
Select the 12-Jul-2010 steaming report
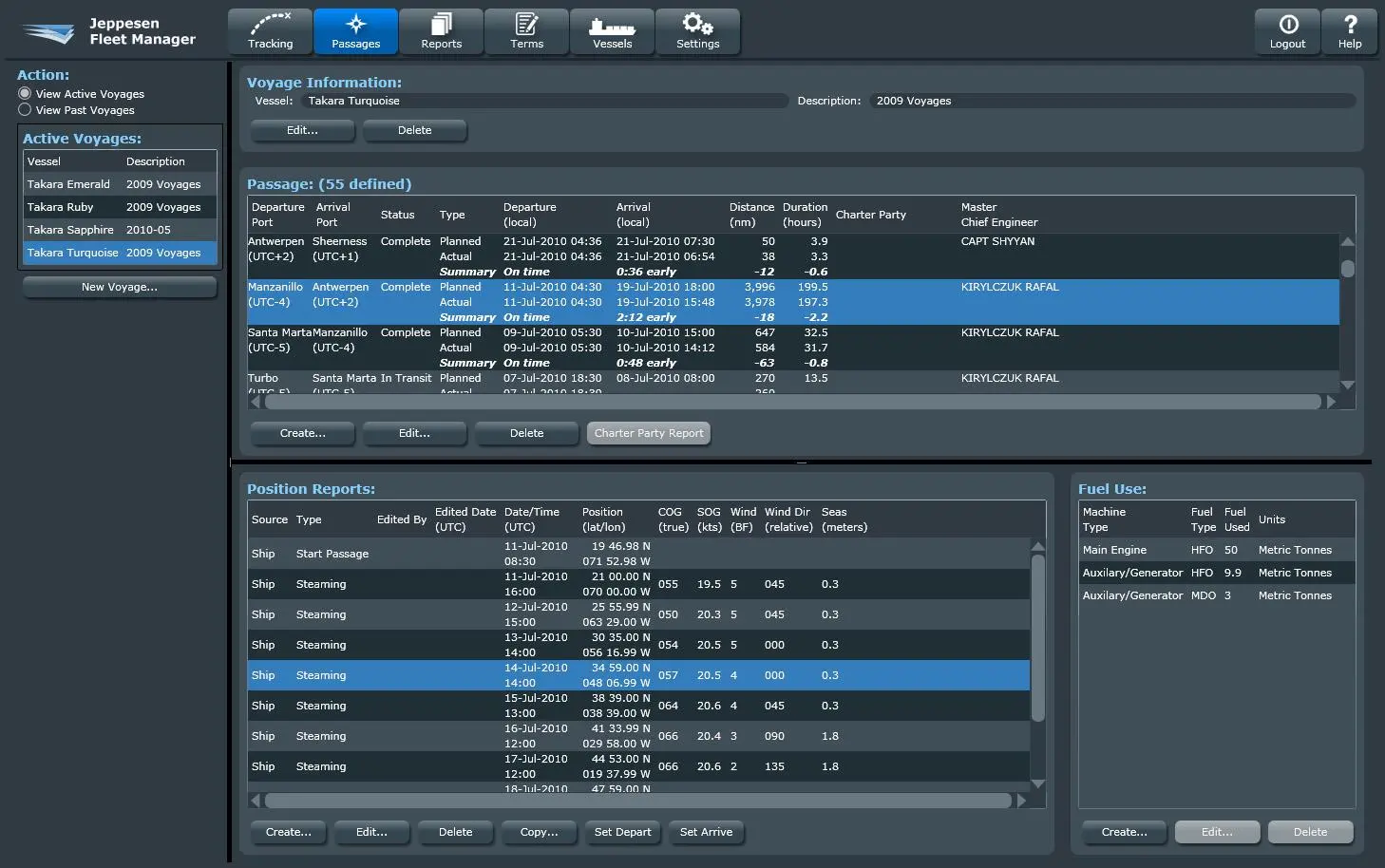638,614
